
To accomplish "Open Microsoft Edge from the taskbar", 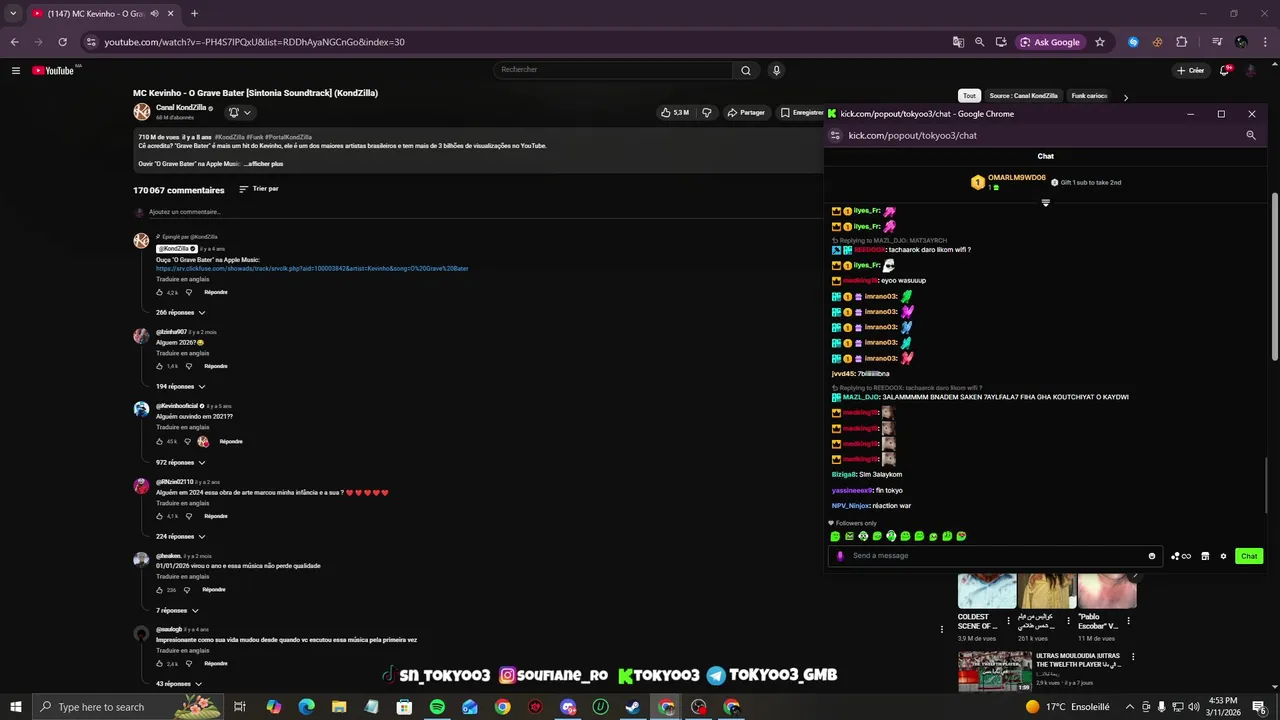I will click(x=307, y=707).
